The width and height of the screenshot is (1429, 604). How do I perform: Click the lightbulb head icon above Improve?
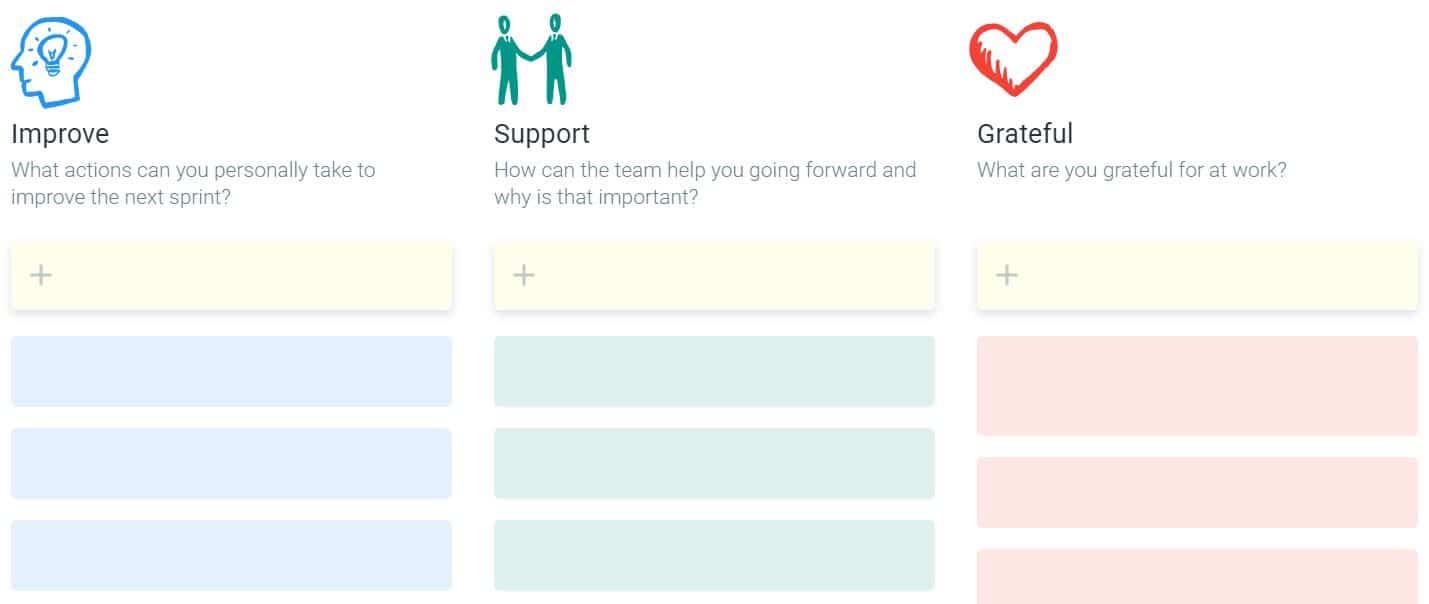point(51,62)
